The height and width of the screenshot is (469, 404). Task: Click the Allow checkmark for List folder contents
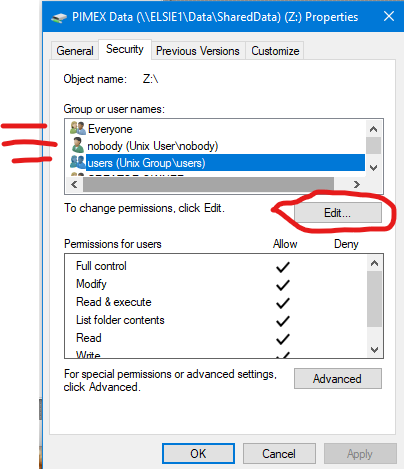tap(283, 321)
